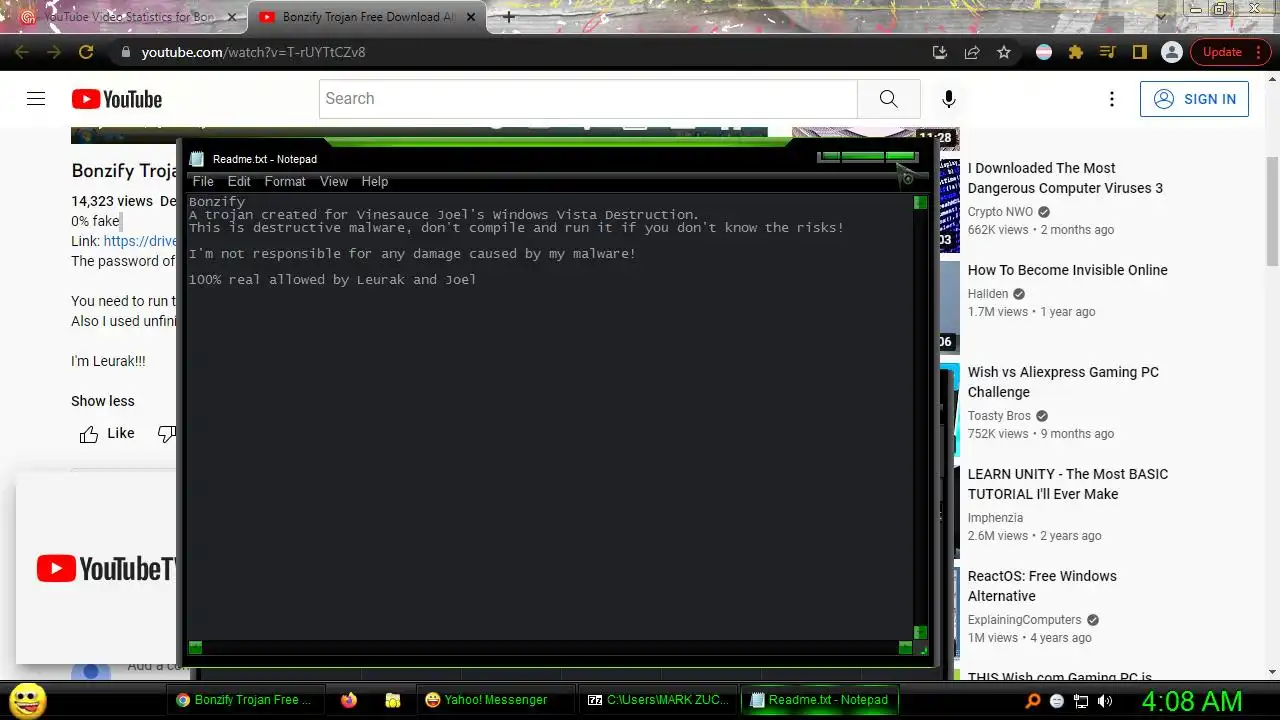Click the YouTube search magnifier button

click(x=889, y=99)
